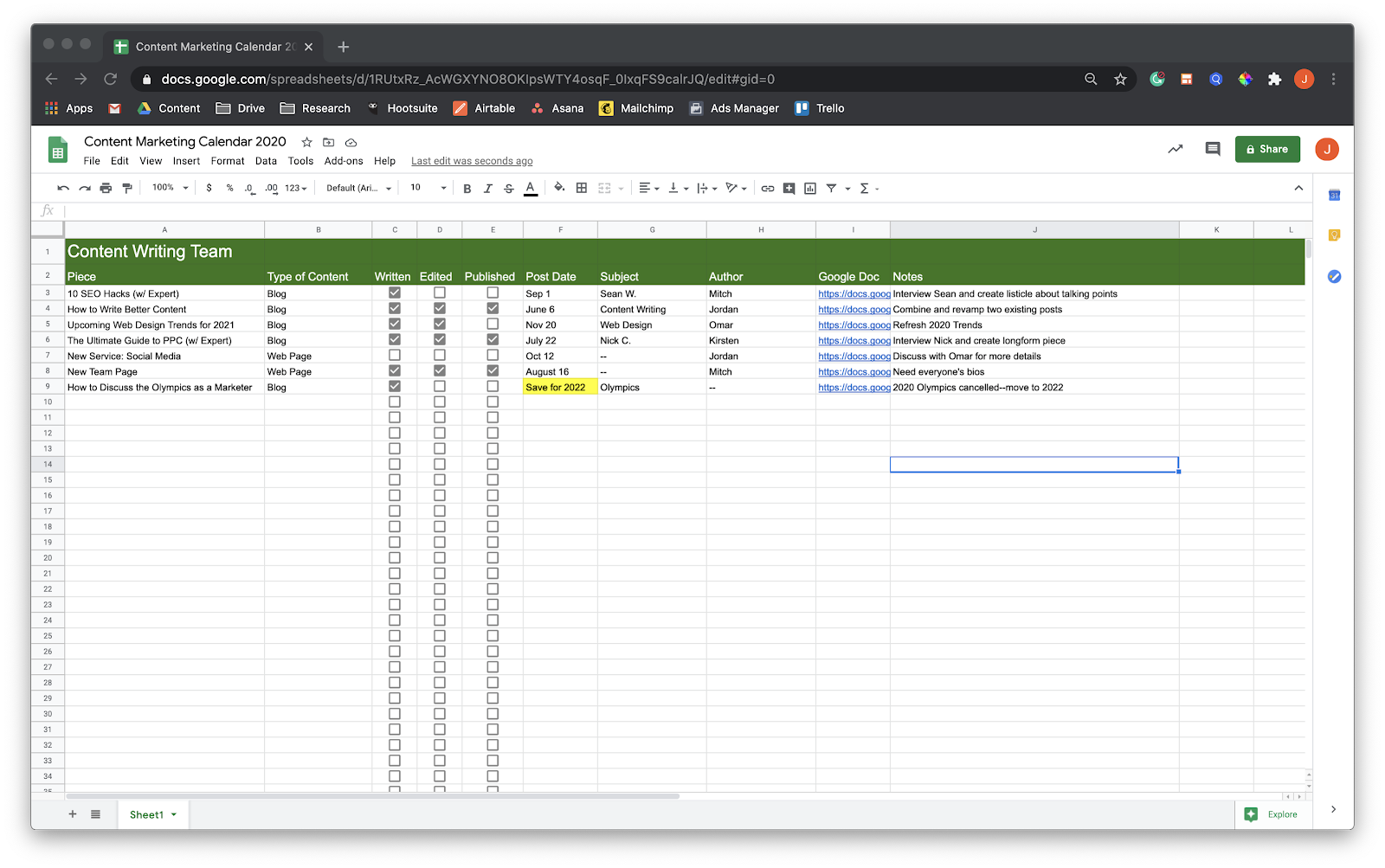Open the zoom 100% dropdown

171,188
